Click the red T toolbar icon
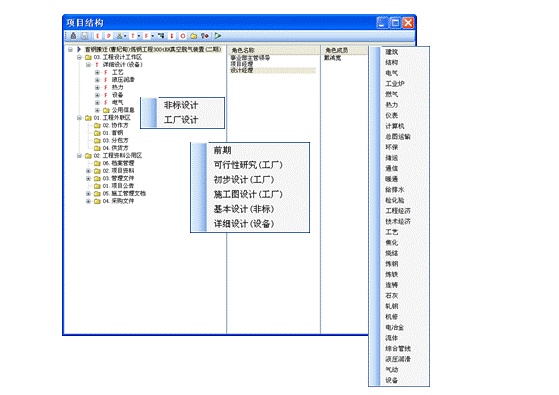This screenshot has height=395, width=559. coord(133,36)
